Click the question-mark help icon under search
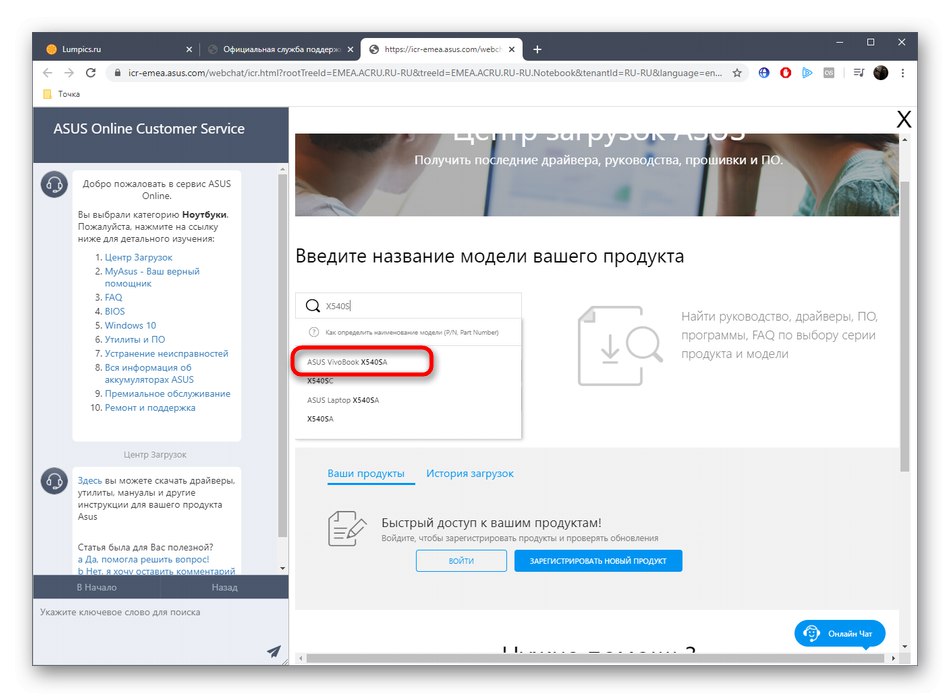 pyautogui.click(x=314, y=332)
